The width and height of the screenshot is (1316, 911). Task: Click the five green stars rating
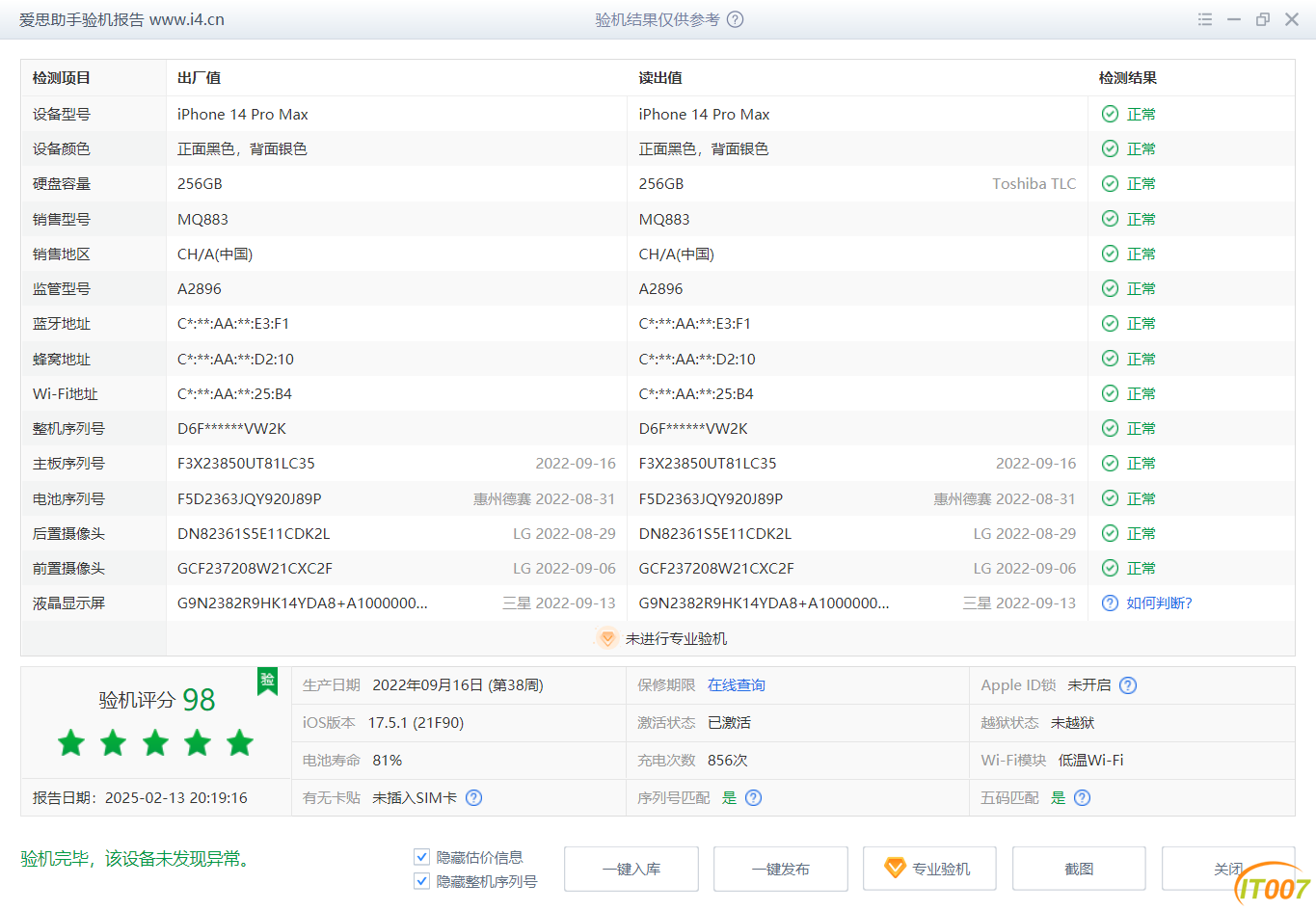point(155,742)
